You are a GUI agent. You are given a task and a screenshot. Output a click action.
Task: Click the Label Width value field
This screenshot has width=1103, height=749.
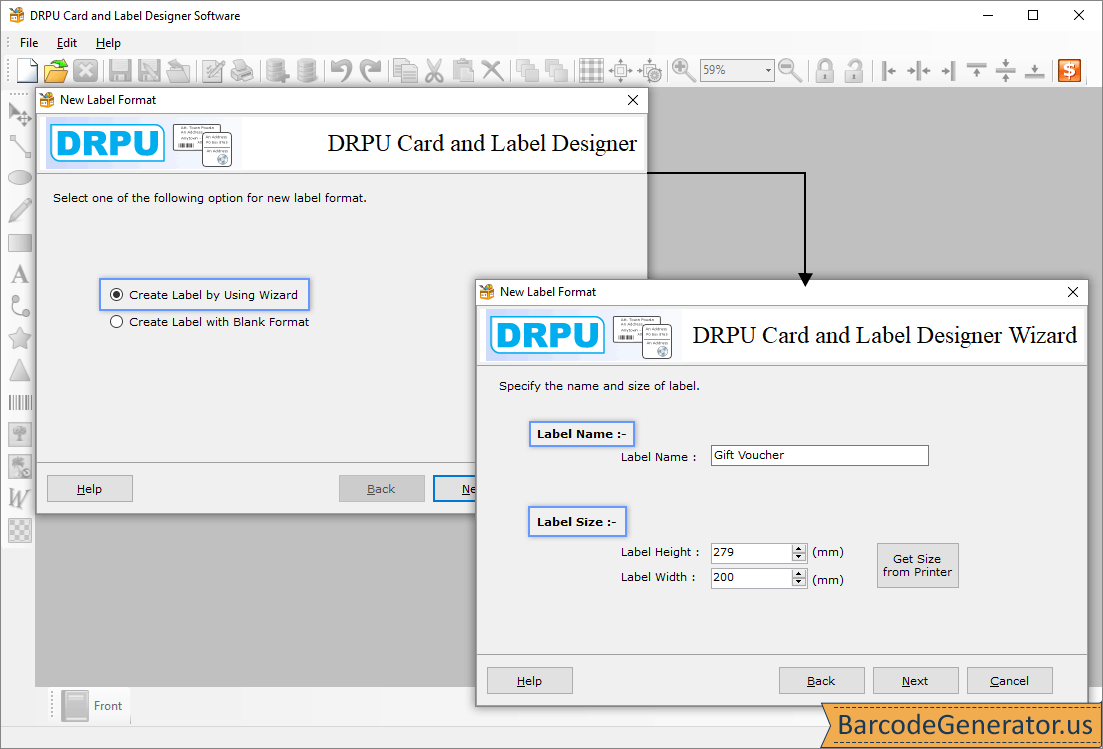(751, 577)
